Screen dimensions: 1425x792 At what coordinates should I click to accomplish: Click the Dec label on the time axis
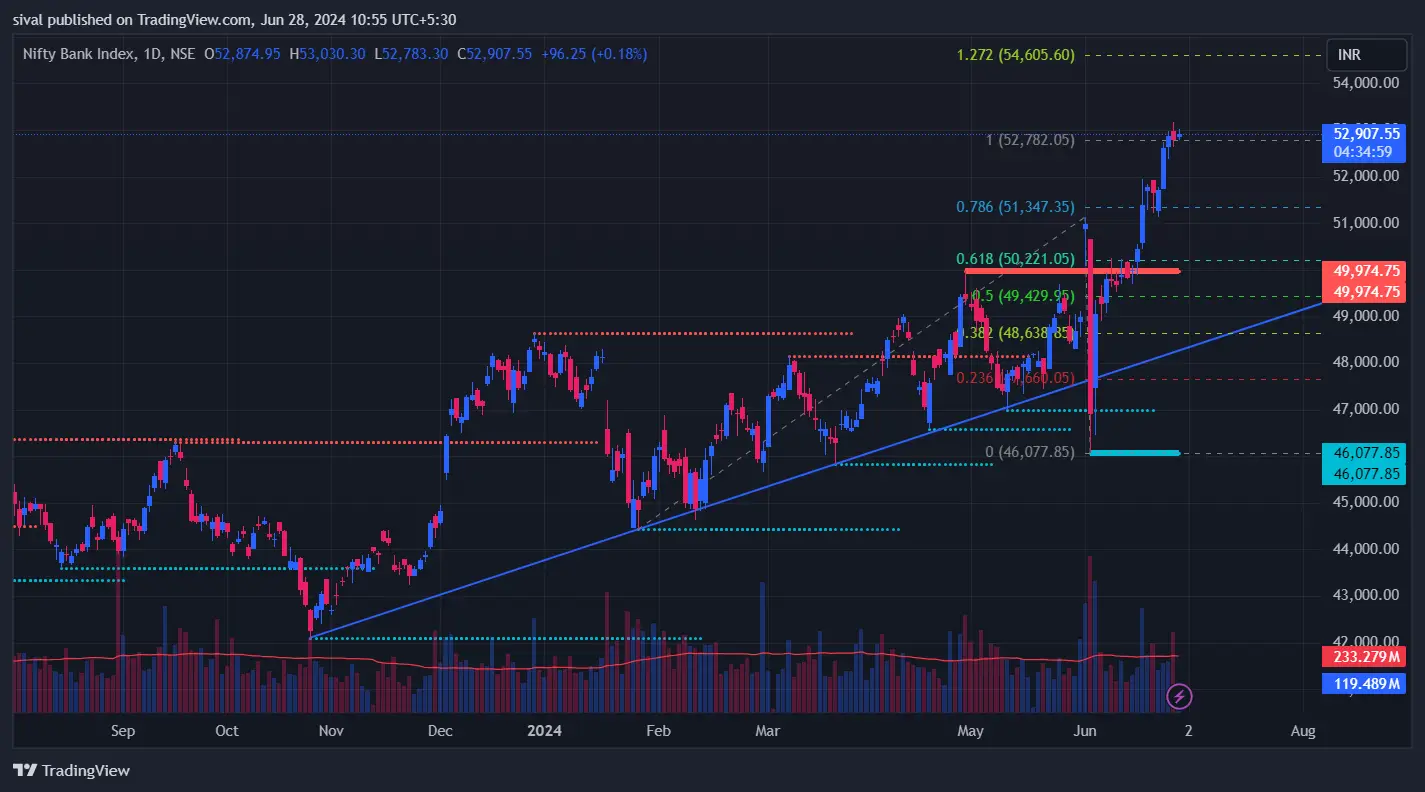click(x=440, y=731)
